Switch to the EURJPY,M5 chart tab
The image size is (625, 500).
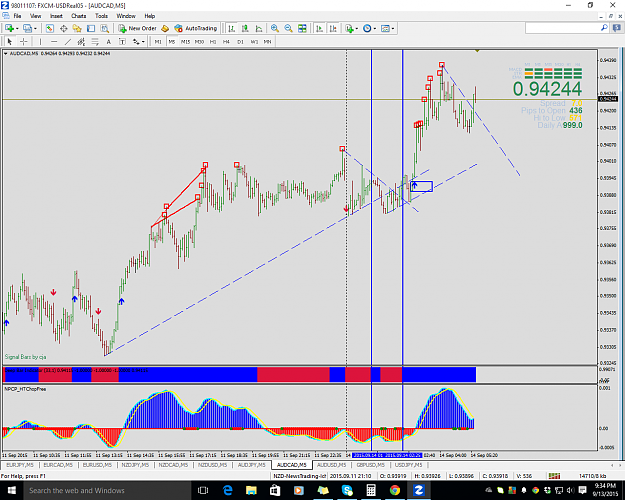[20, 465]
